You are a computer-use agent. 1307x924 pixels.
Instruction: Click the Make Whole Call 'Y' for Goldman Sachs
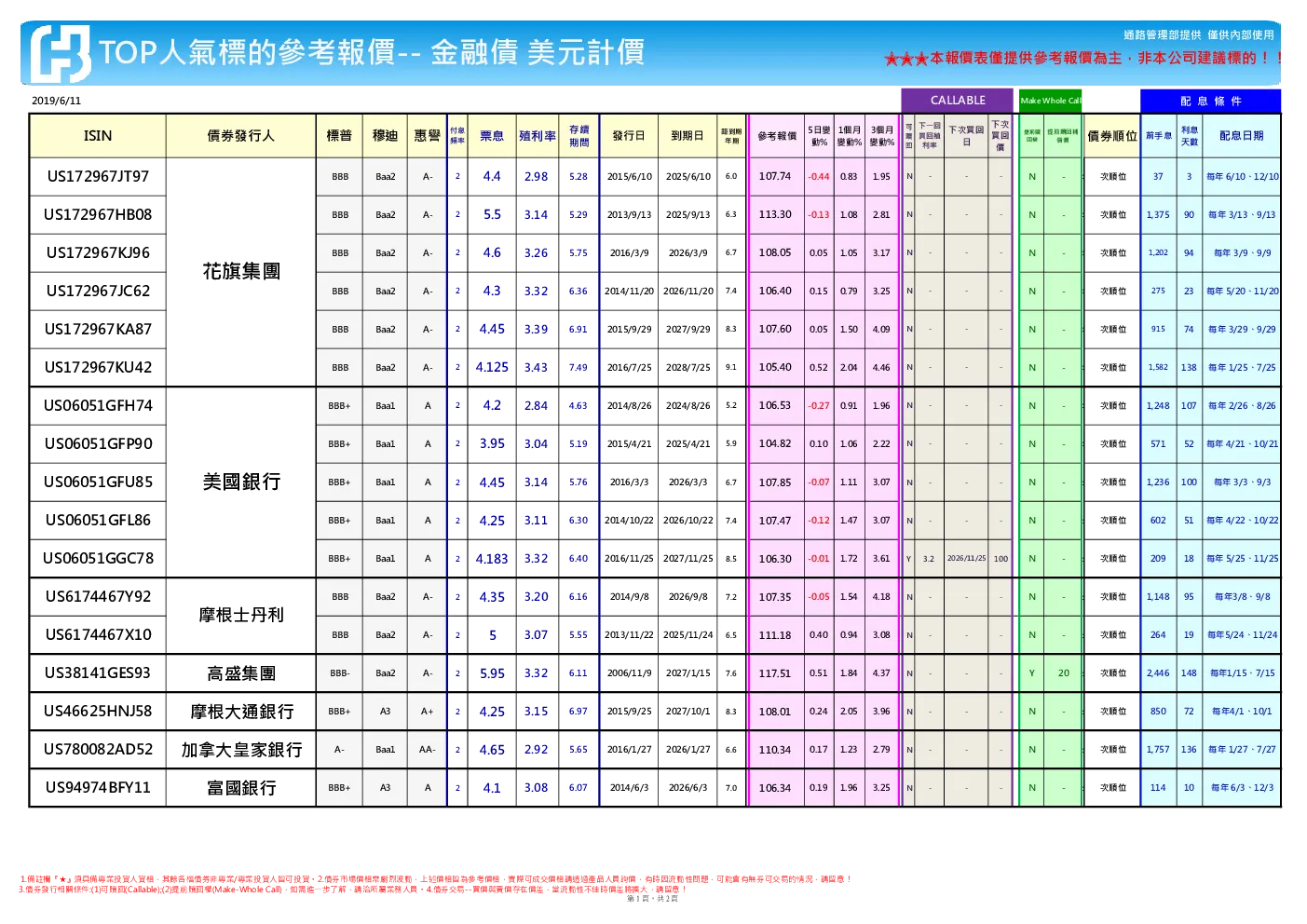pyautogui.click(x=1031, y=673)
